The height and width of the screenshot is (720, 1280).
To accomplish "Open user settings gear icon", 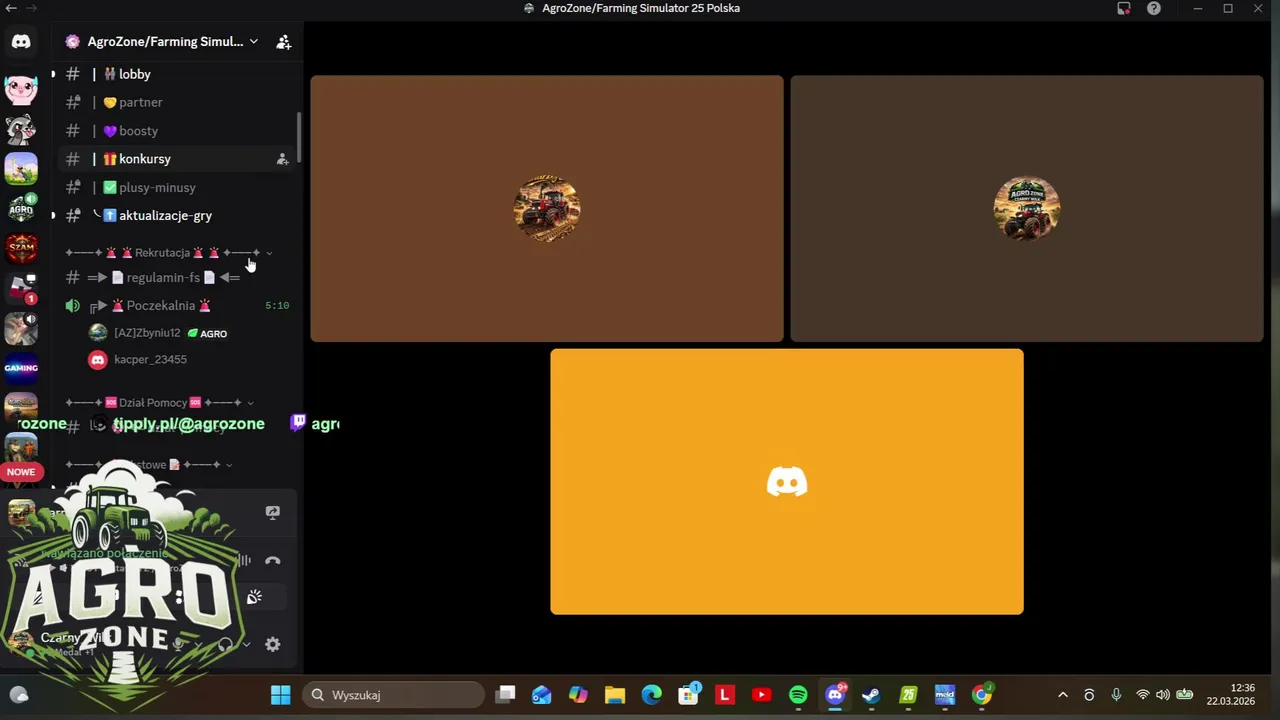I will 272,645.
